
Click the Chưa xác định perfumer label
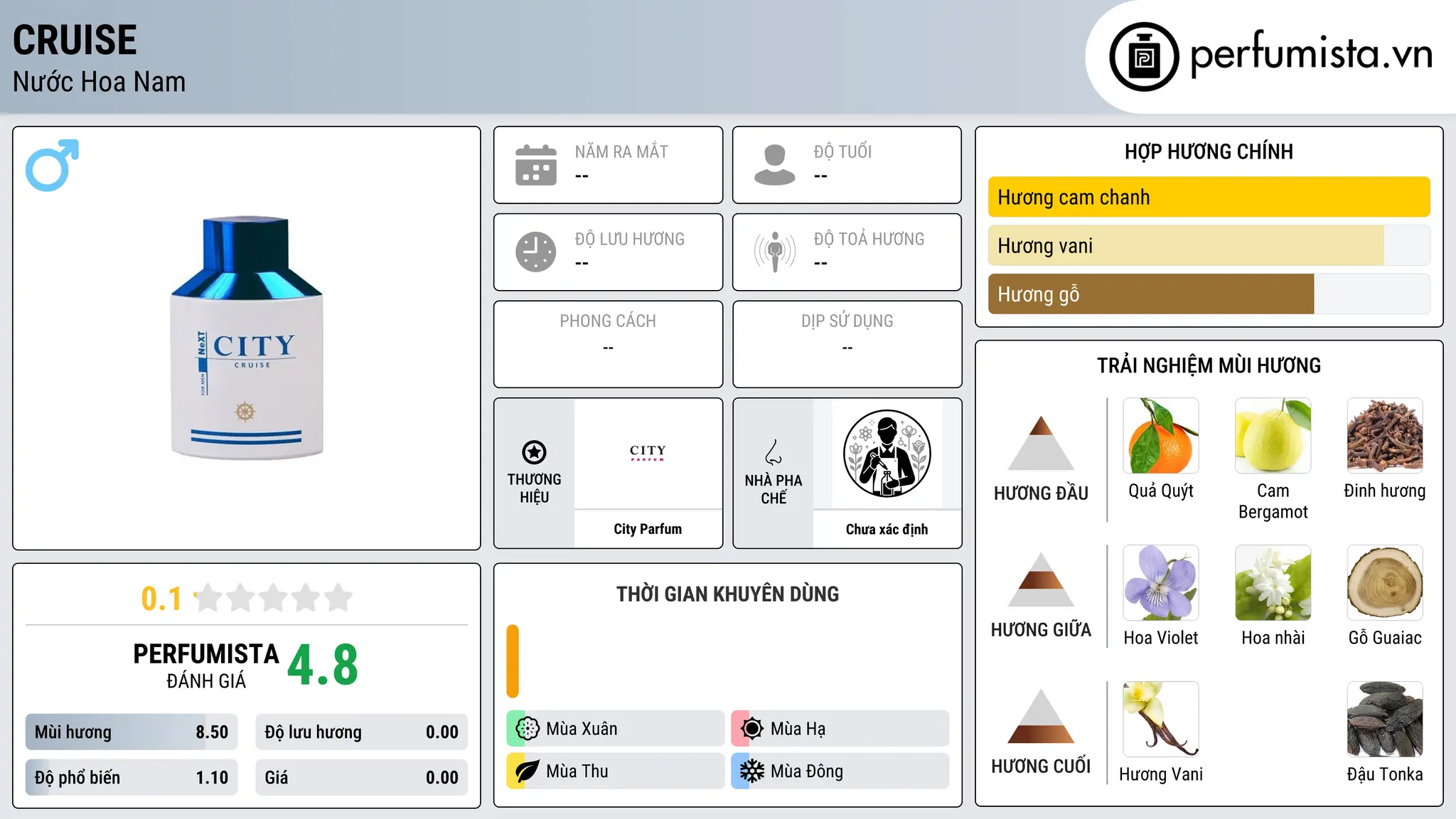coord(887,529)
